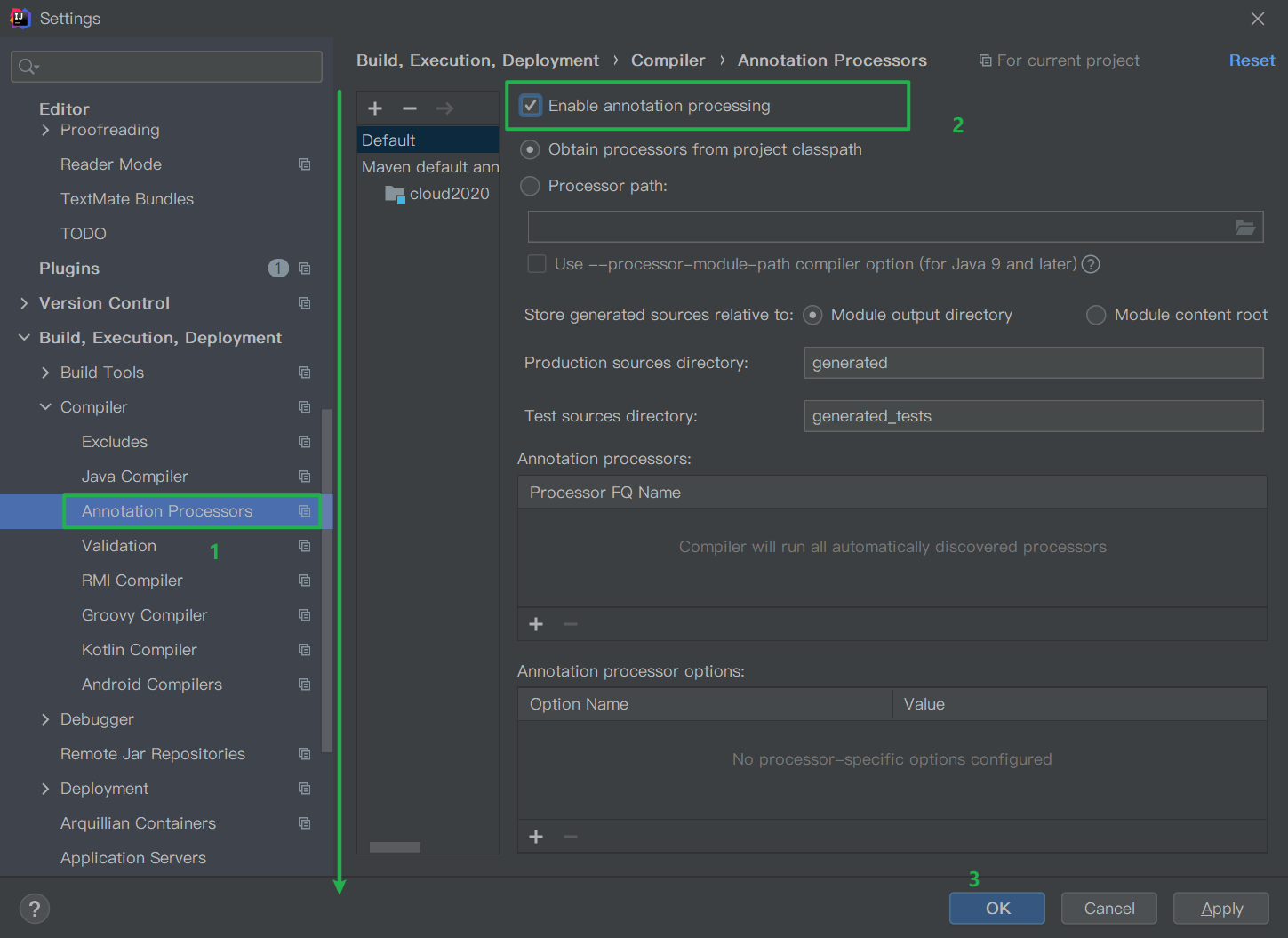Open the Annotation Processors settings page
Viewport: 1288px width, 938px height.
[x=167, y=511]
